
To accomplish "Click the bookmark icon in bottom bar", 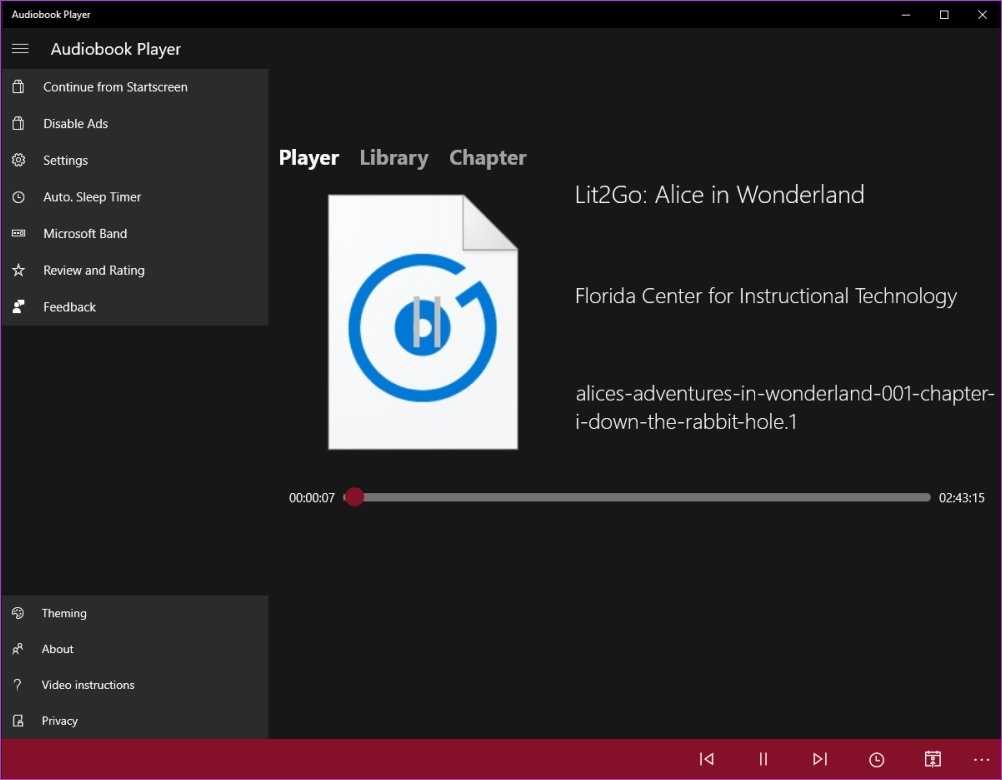I will (932, 759).
